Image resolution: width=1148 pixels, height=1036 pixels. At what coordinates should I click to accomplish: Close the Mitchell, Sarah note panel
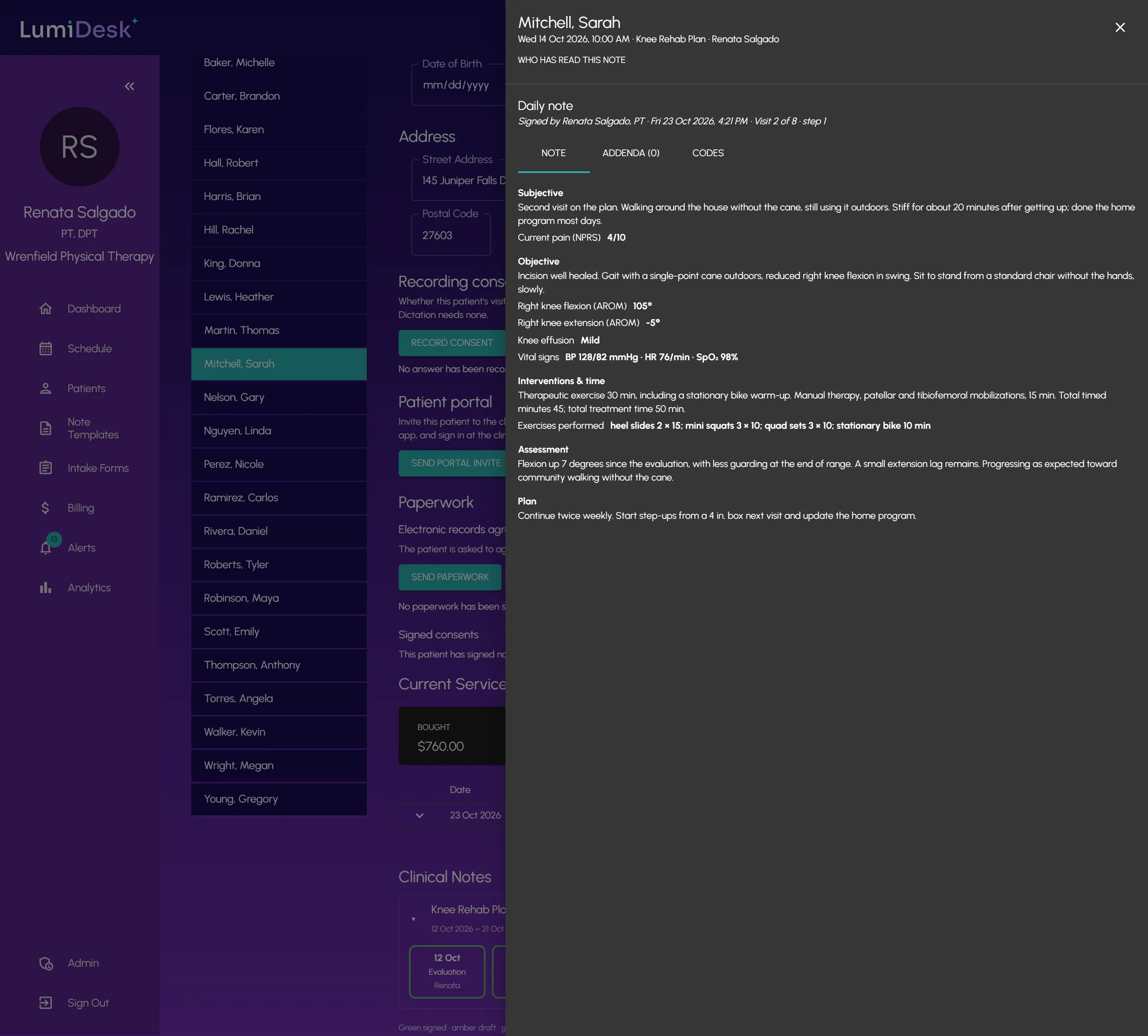1120,27
